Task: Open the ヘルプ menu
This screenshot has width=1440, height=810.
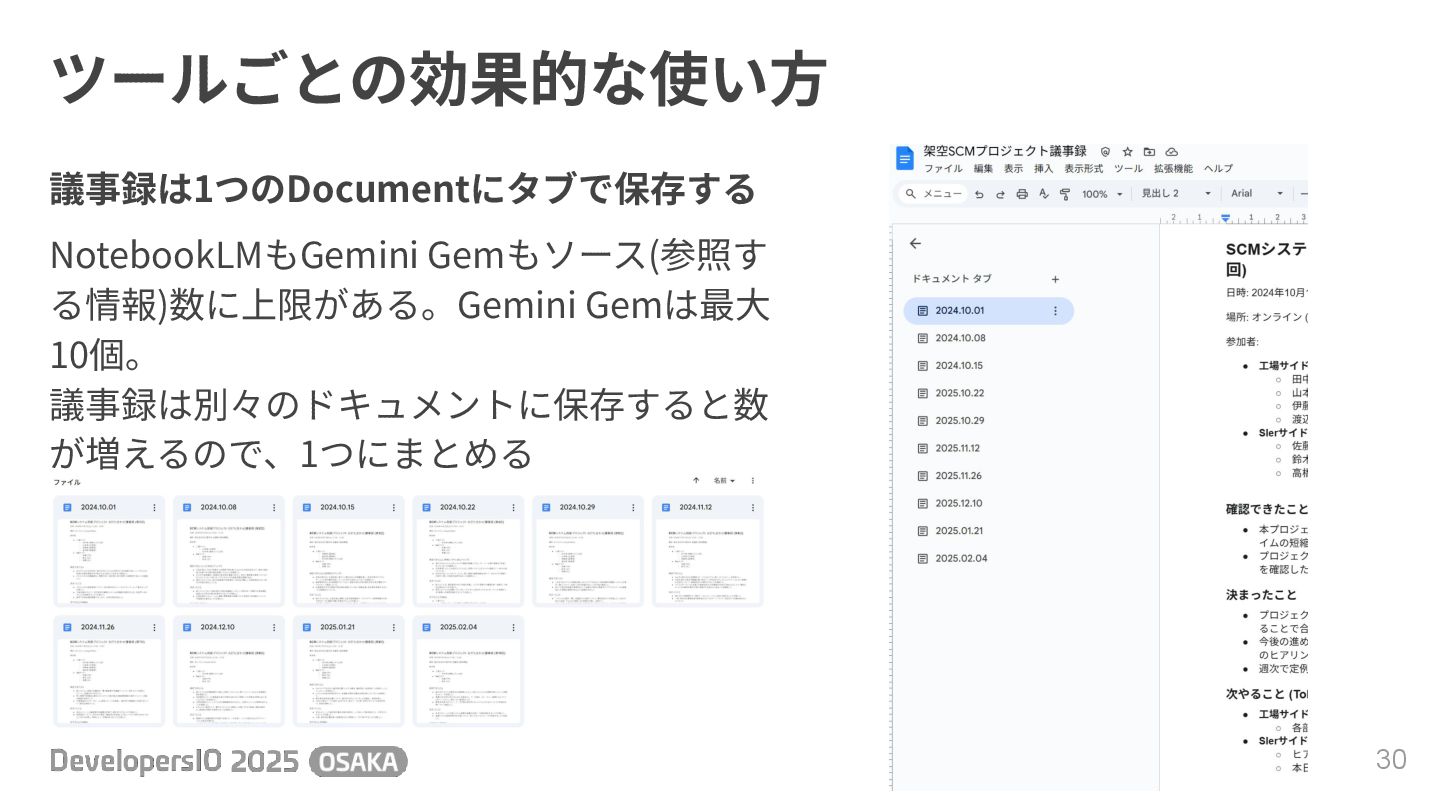Action: pyautogui.click(x=1218, y=169)
